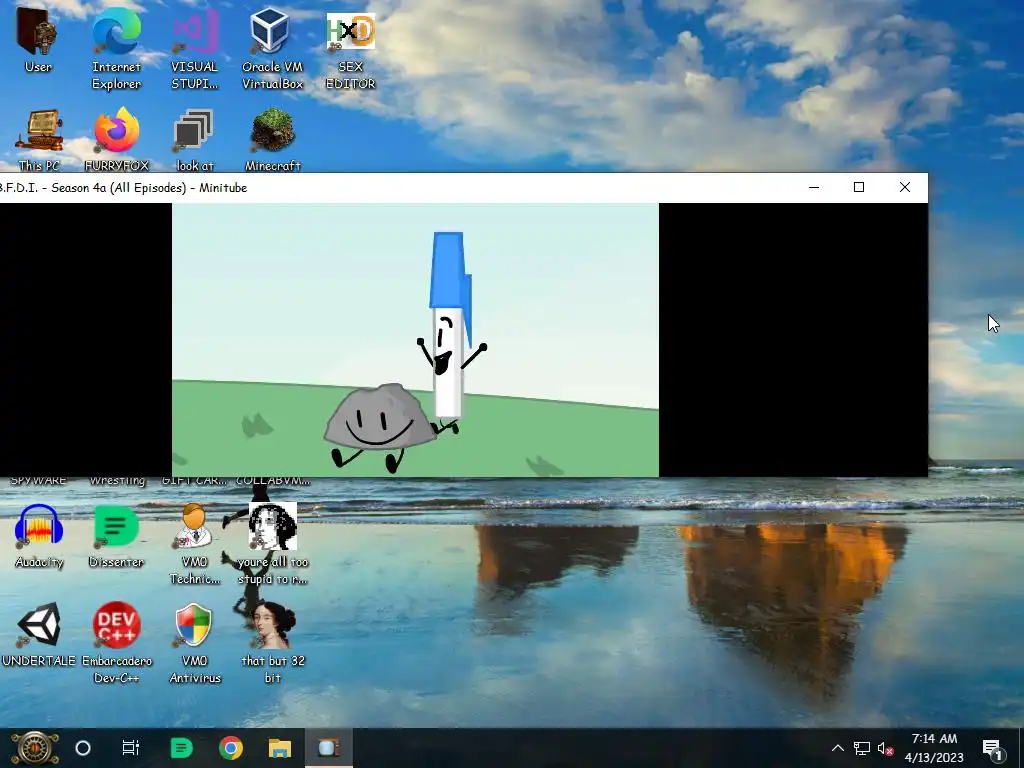Open Embarcadero Dev-C++ shortcut
Screen dimensions: 1024x768
(116, 643)
